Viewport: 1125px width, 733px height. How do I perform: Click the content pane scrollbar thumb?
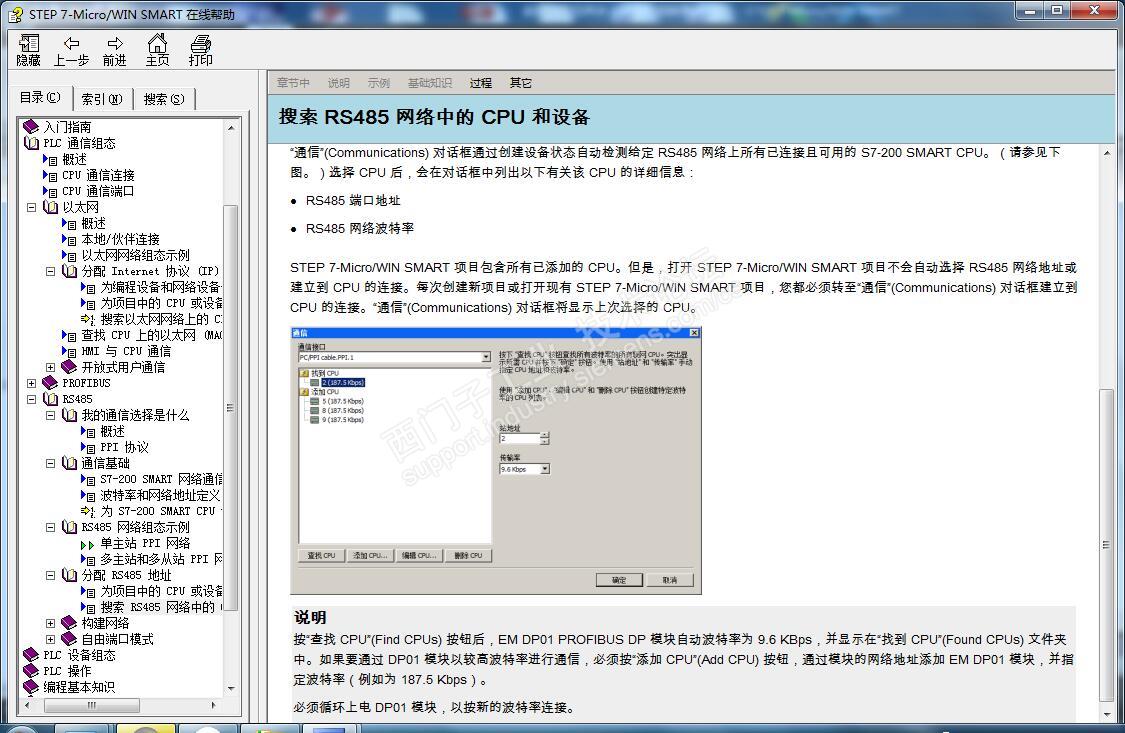pyautogui.click(x=1106, y=545)
